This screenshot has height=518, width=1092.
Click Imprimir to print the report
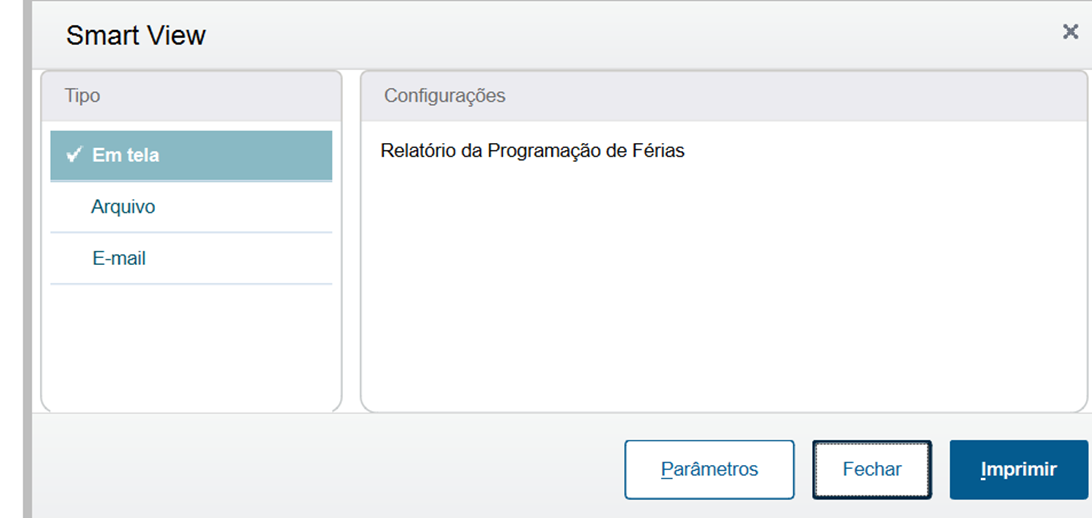1018,469
